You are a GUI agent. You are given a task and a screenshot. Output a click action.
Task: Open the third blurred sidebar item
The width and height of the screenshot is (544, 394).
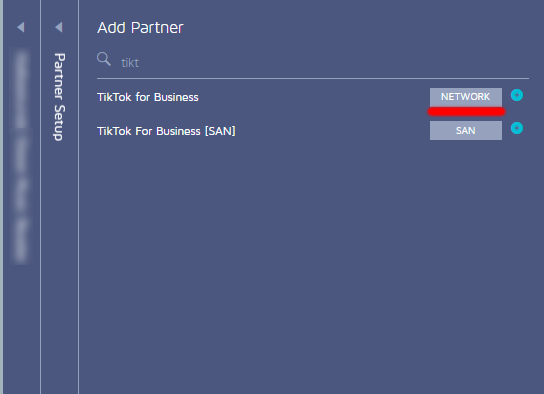(x=21, y=195)
